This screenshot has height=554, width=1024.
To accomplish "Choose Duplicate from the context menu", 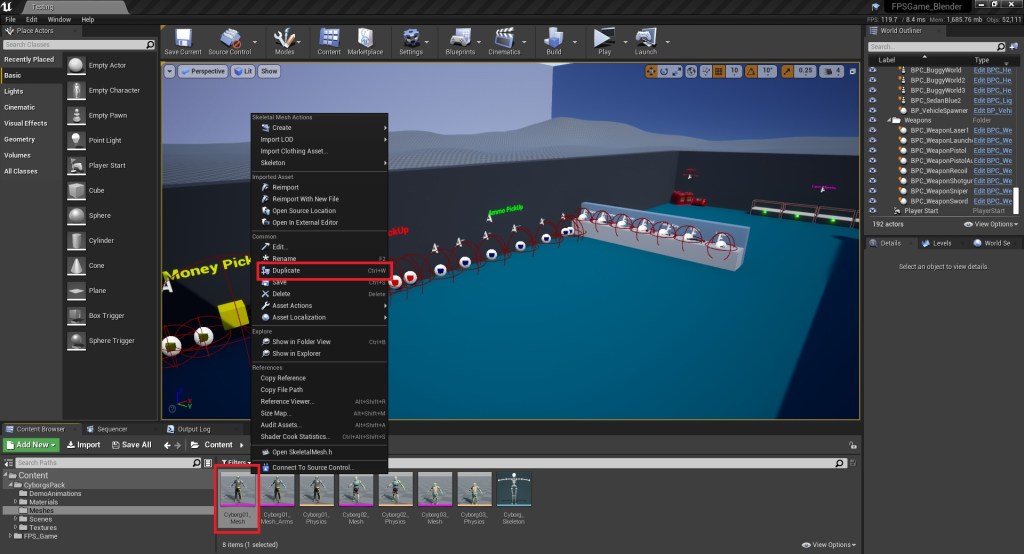I will click(286, 270).
